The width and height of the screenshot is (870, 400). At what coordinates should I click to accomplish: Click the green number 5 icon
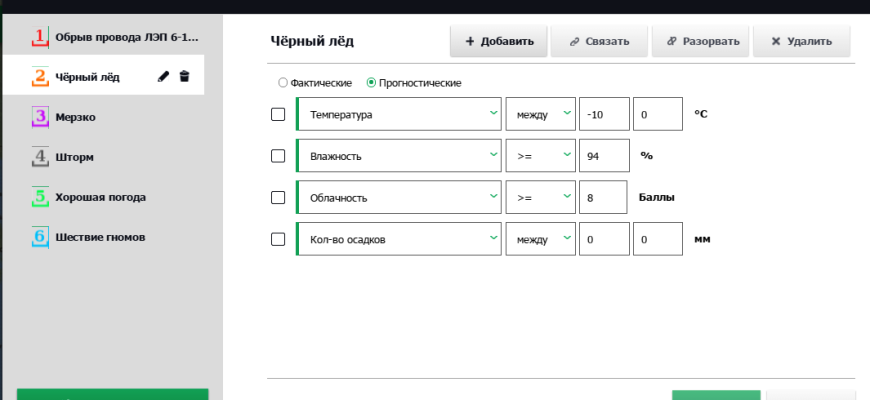pyautogui.click(x=40, y=197)
